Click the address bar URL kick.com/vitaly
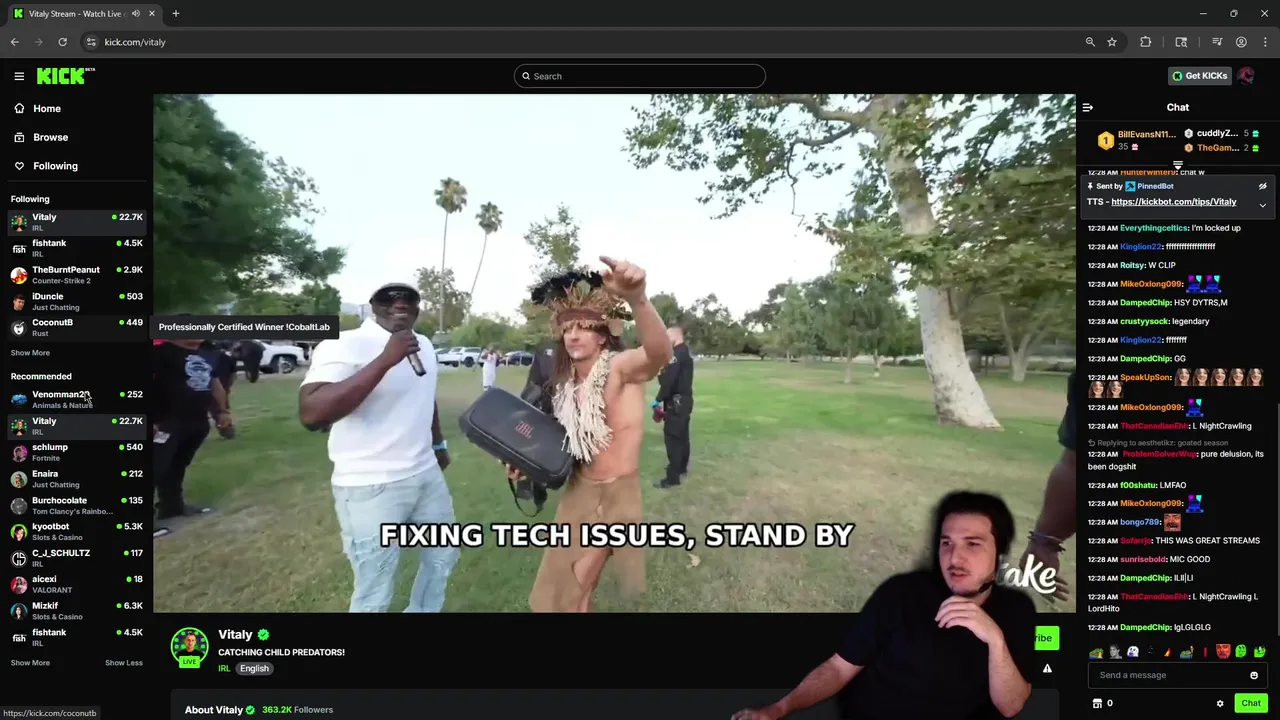The image size is (1280, 720). coord(135,42)
